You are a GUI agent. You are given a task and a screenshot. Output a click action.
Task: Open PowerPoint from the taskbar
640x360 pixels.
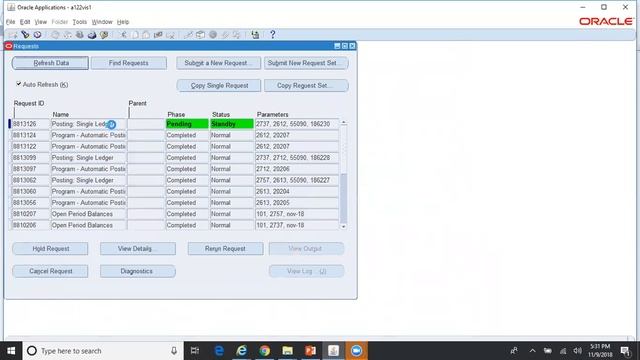coord(311,351)
